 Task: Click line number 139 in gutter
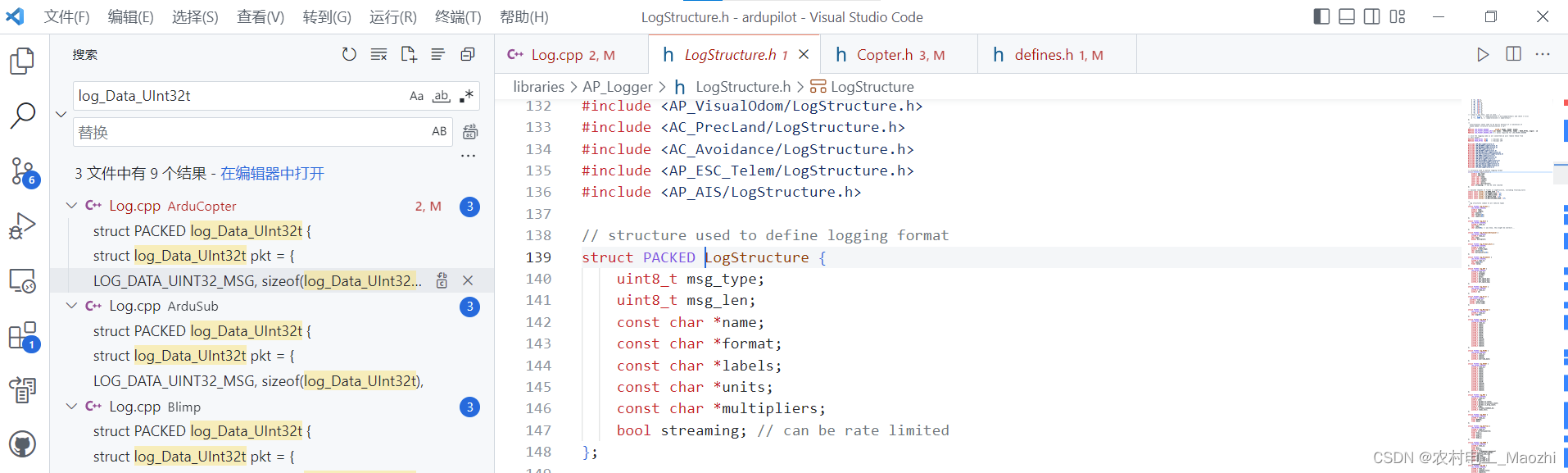click(x=538, y=257)
